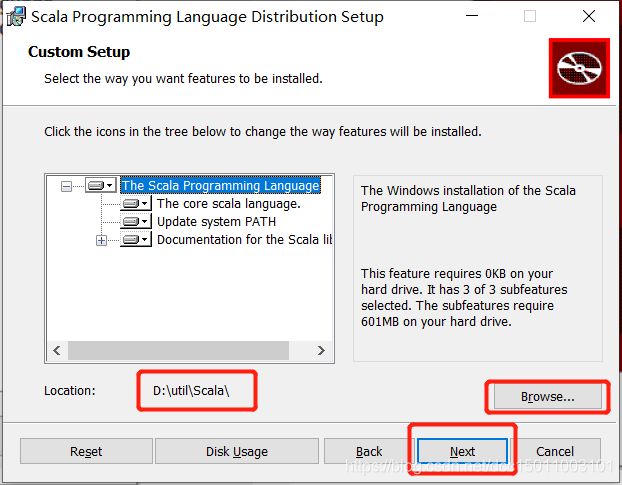
Task: Collapse The Scala Programming Language tree node
Action: [66, 186]
